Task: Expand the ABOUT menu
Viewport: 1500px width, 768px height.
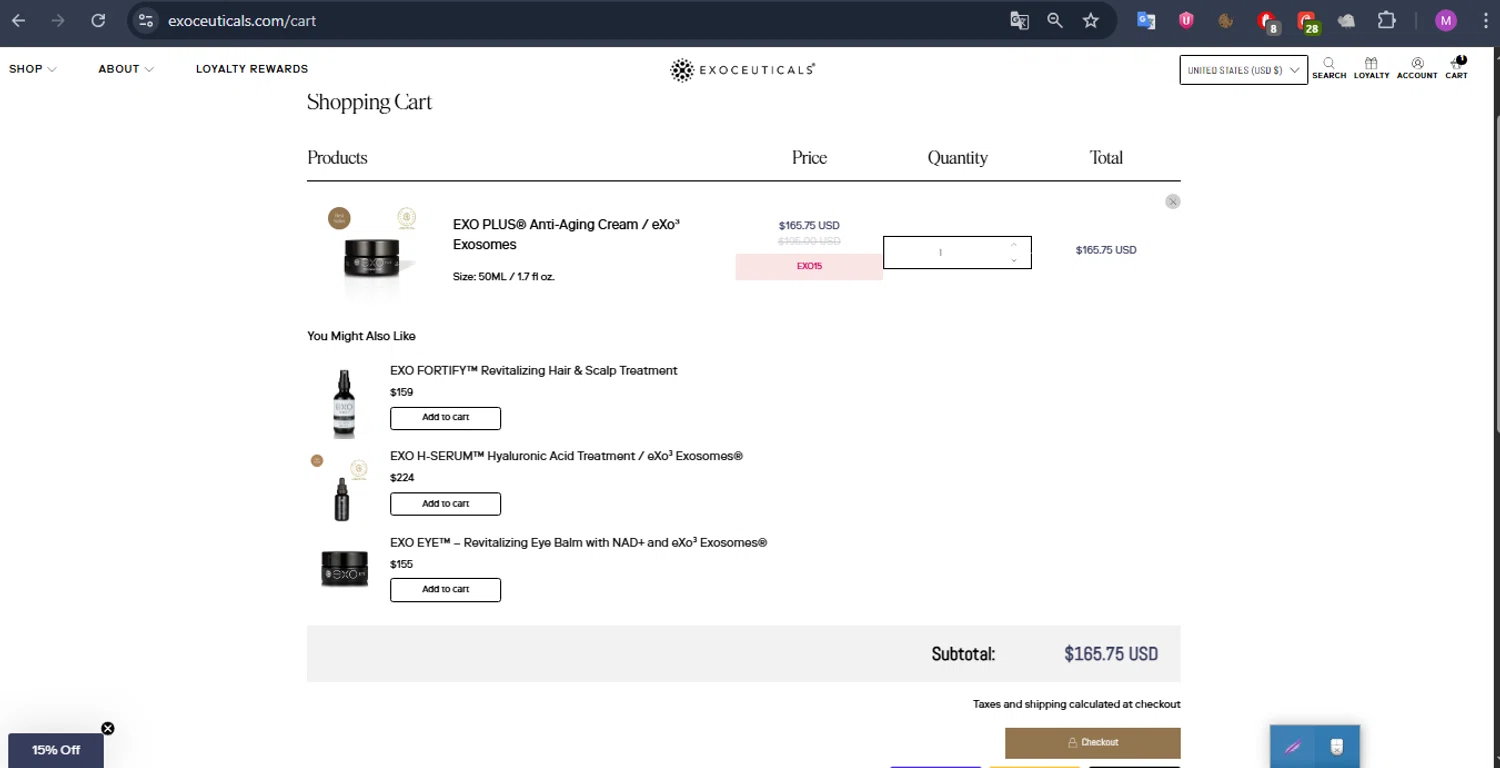Action: (x=126, y=69)
